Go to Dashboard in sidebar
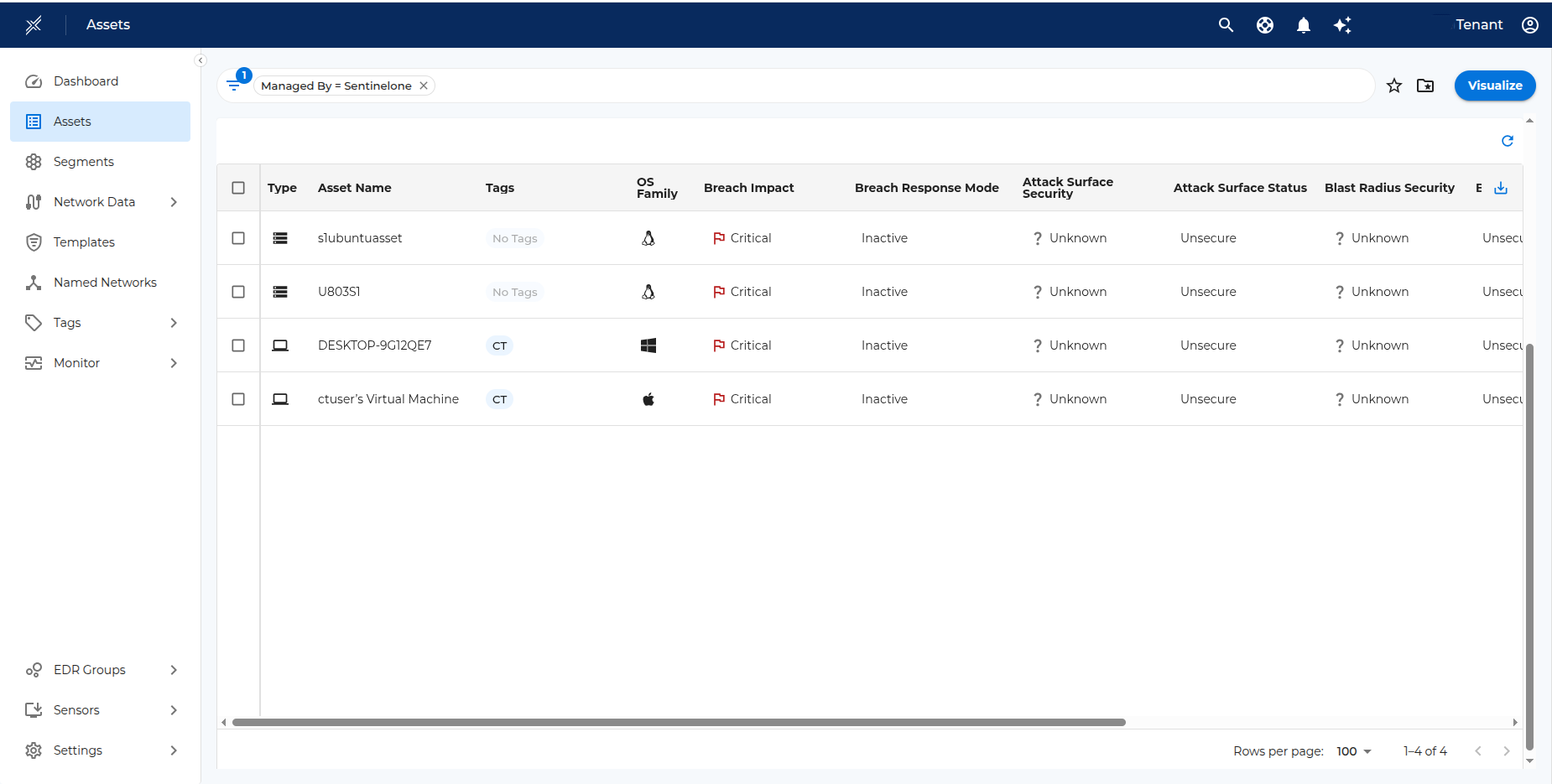 click(x=86, y=81)
